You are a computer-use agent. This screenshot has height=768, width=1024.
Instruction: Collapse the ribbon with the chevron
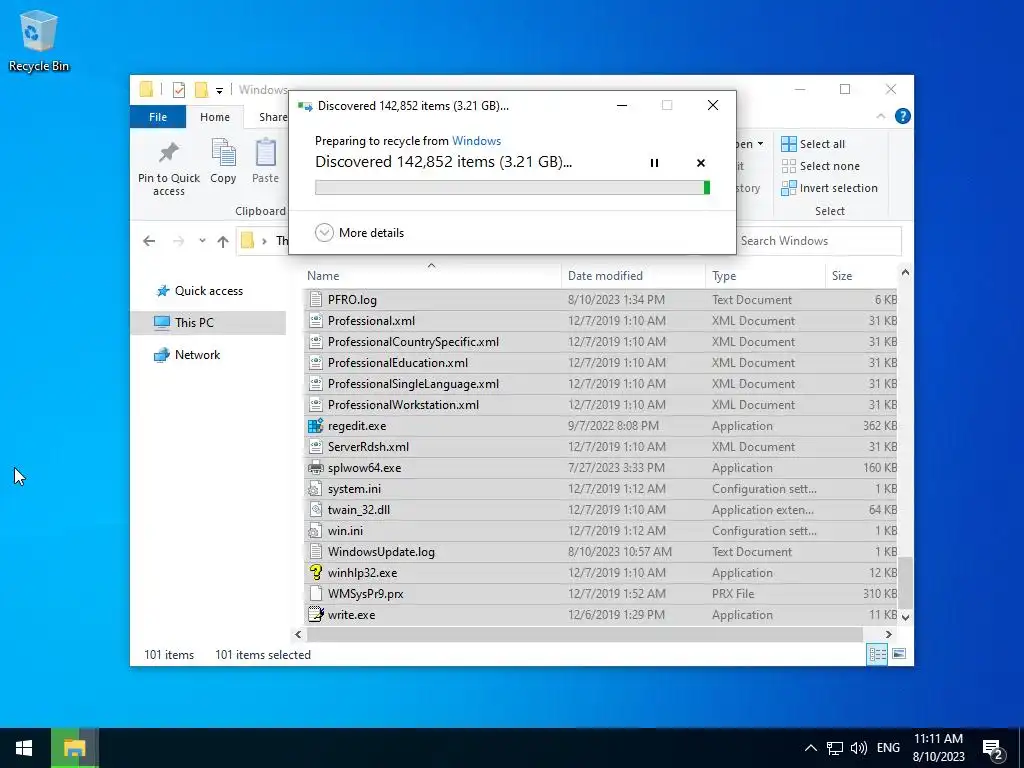click(x=880, y=116)
